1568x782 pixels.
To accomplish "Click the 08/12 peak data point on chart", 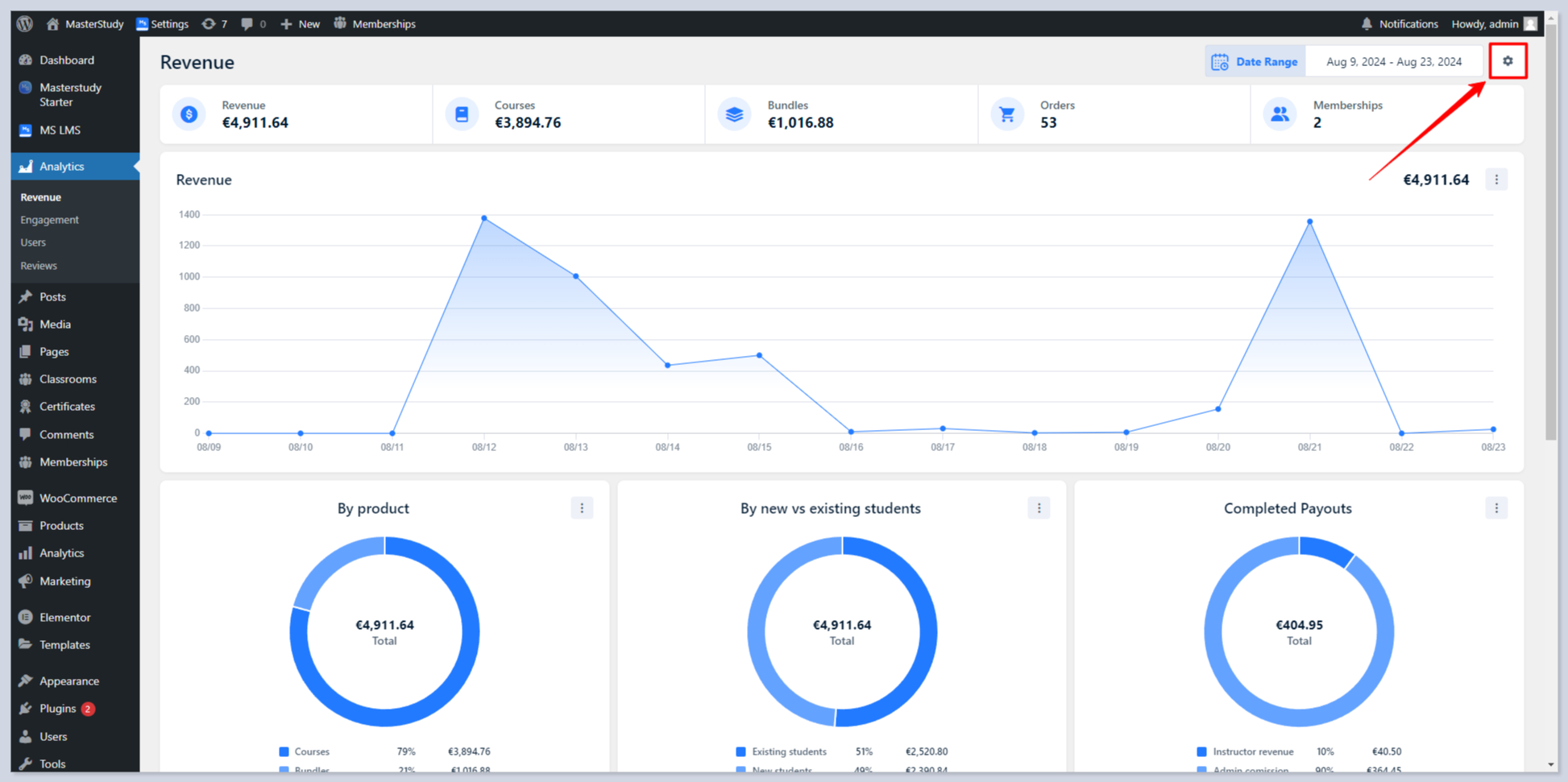I will click(x=484, y=218).
